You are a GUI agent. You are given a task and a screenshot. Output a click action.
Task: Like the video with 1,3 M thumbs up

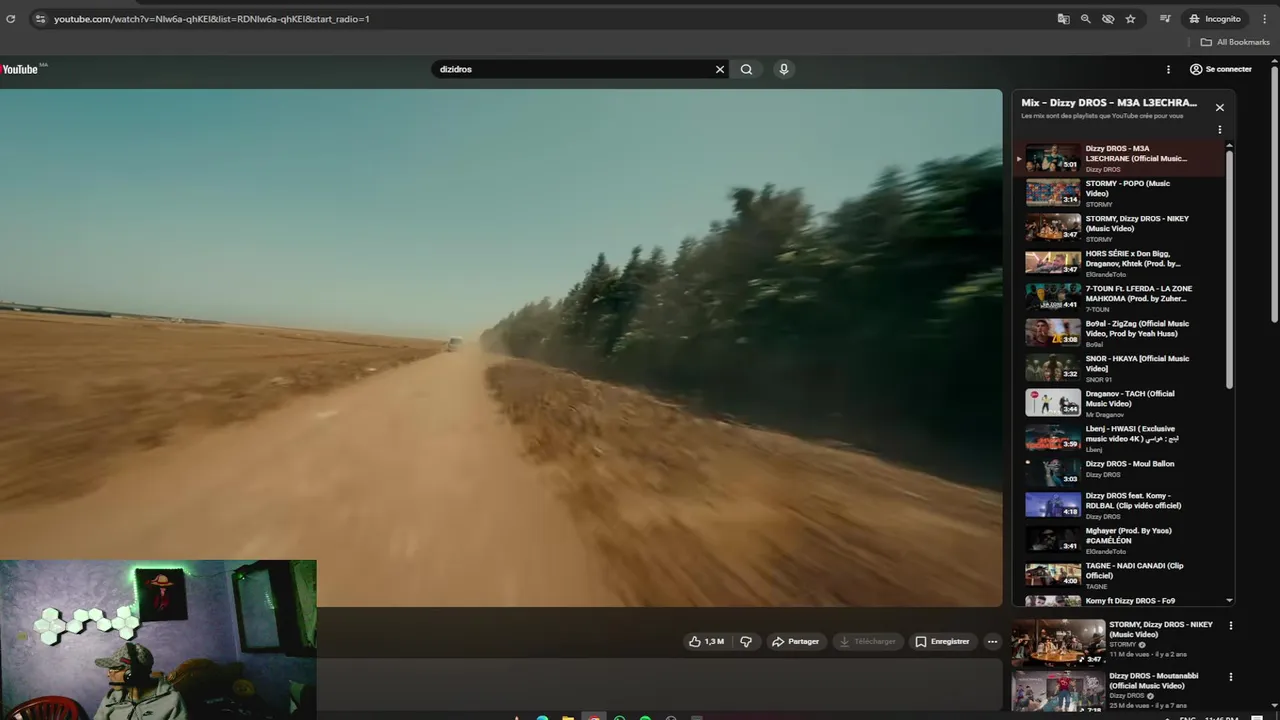coord(706,641)
